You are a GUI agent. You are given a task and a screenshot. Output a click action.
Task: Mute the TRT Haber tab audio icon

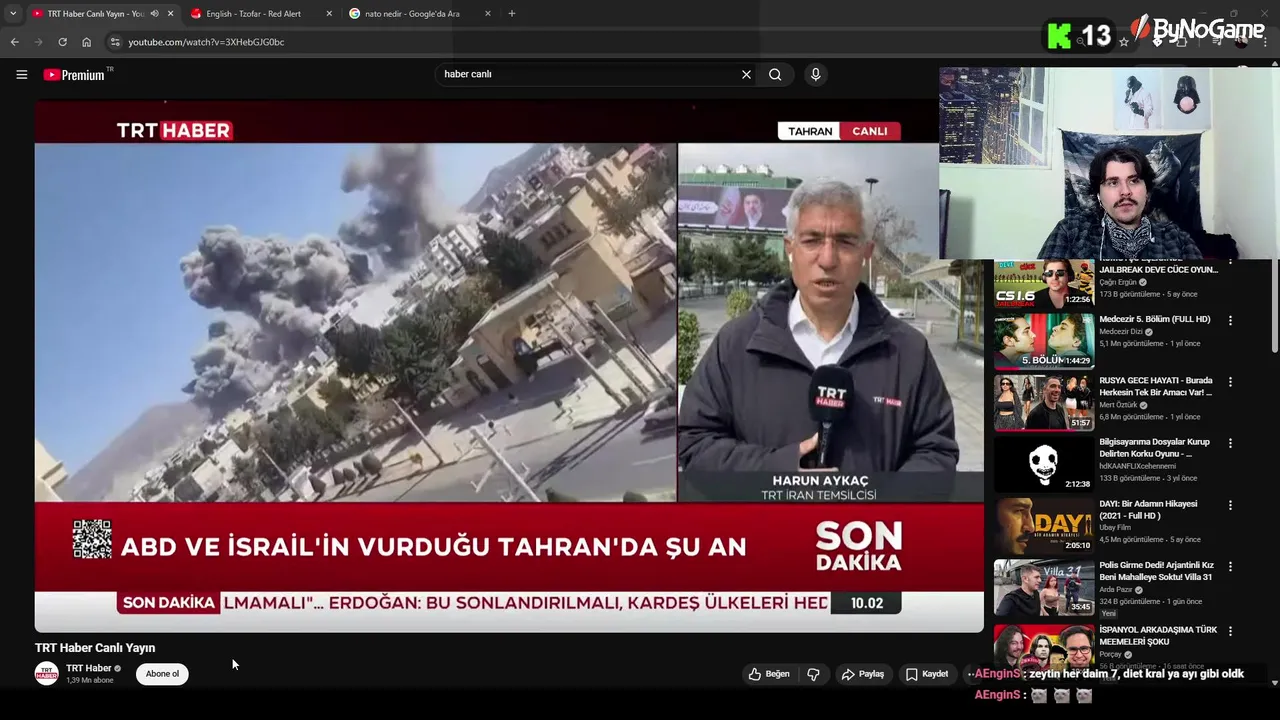pyautogui.click(x=154, y=14)
